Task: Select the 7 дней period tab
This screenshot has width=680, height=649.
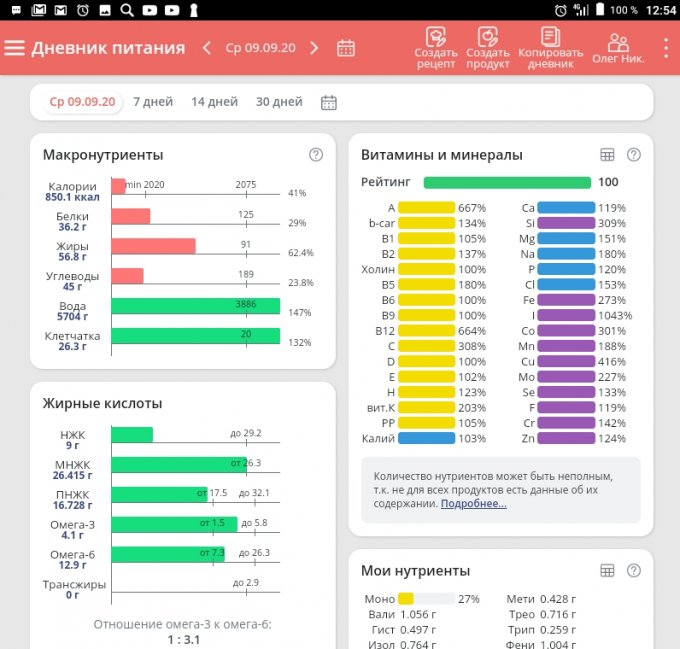Action: click(x=153, y=102)
